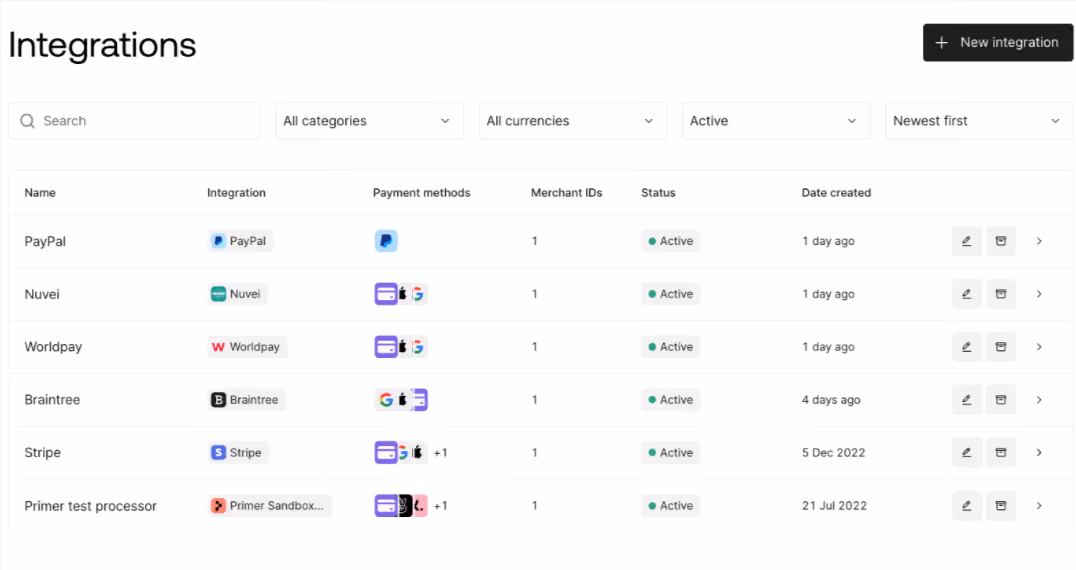Screen dimensions: 1076x570
Task: Open the Active status filter dropdown
Action: 776,121
